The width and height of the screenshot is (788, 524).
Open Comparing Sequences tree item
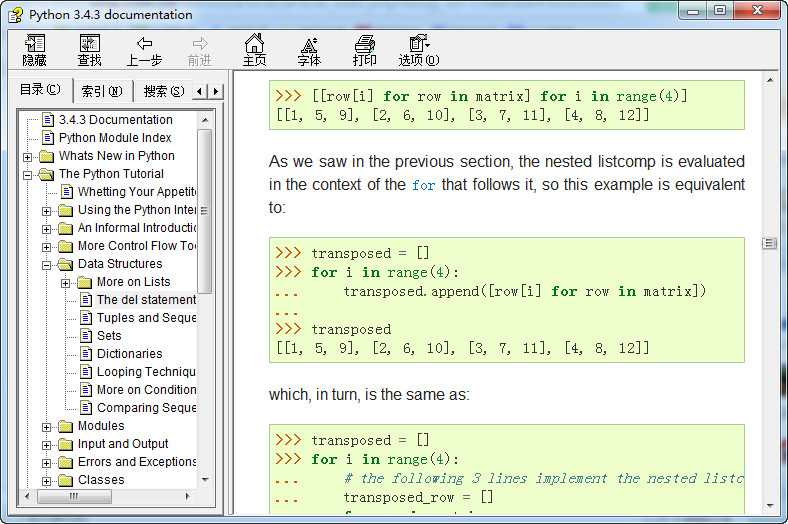point(146,408)
